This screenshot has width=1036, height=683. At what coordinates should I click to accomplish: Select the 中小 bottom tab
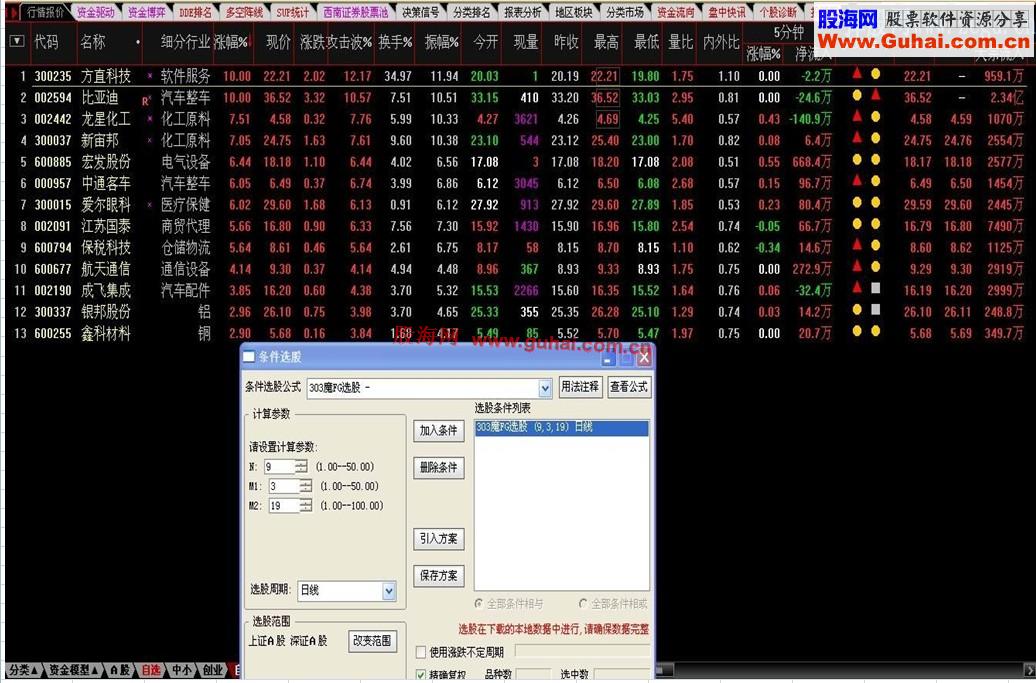click(181, 670)
